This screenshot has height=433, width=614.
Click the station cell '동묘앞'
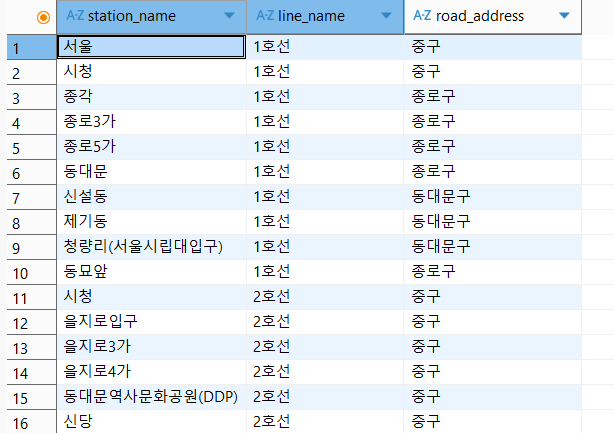152,272
